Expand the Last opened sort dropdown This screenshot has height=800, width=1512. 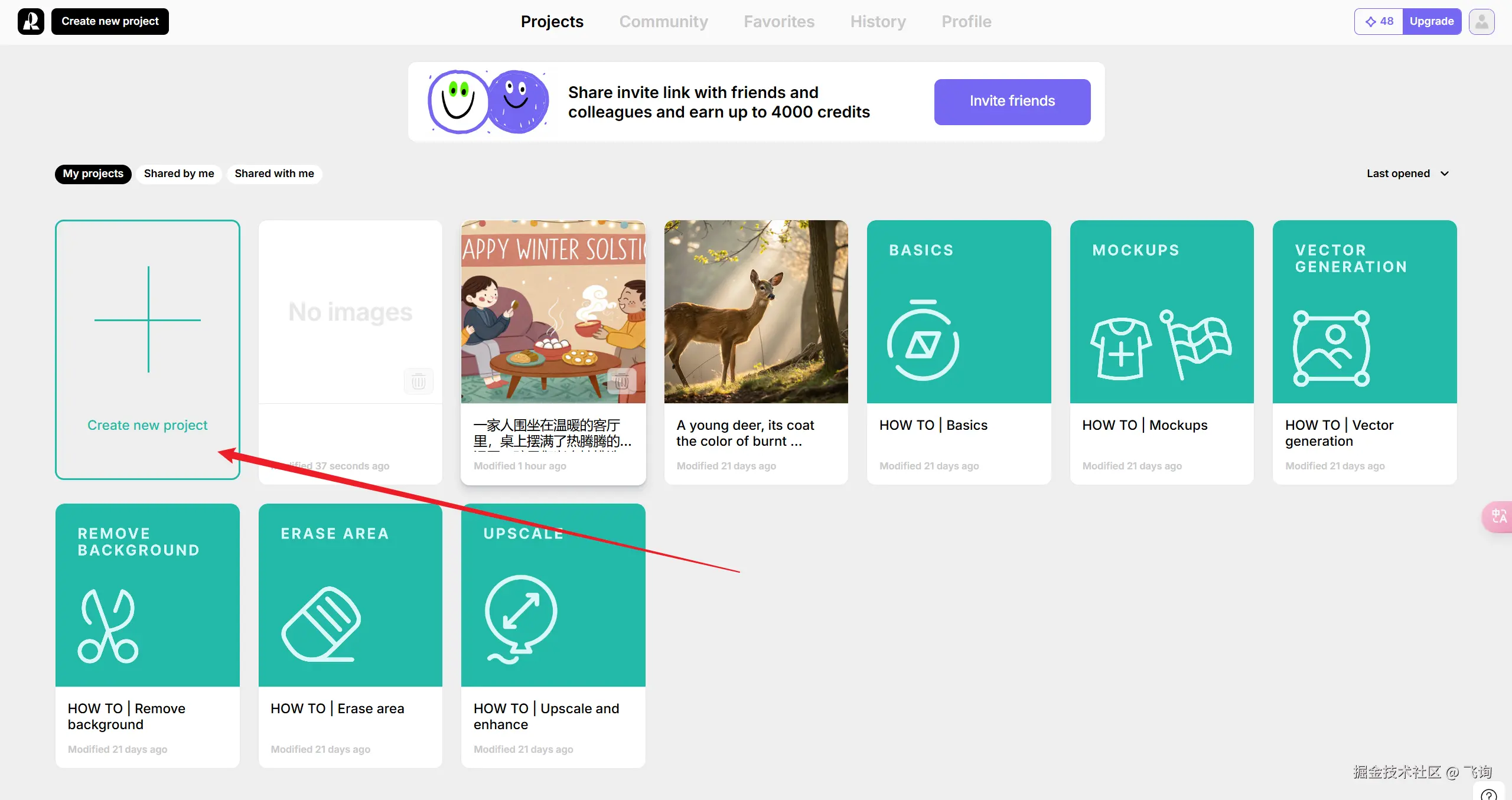coord(1407,174)
